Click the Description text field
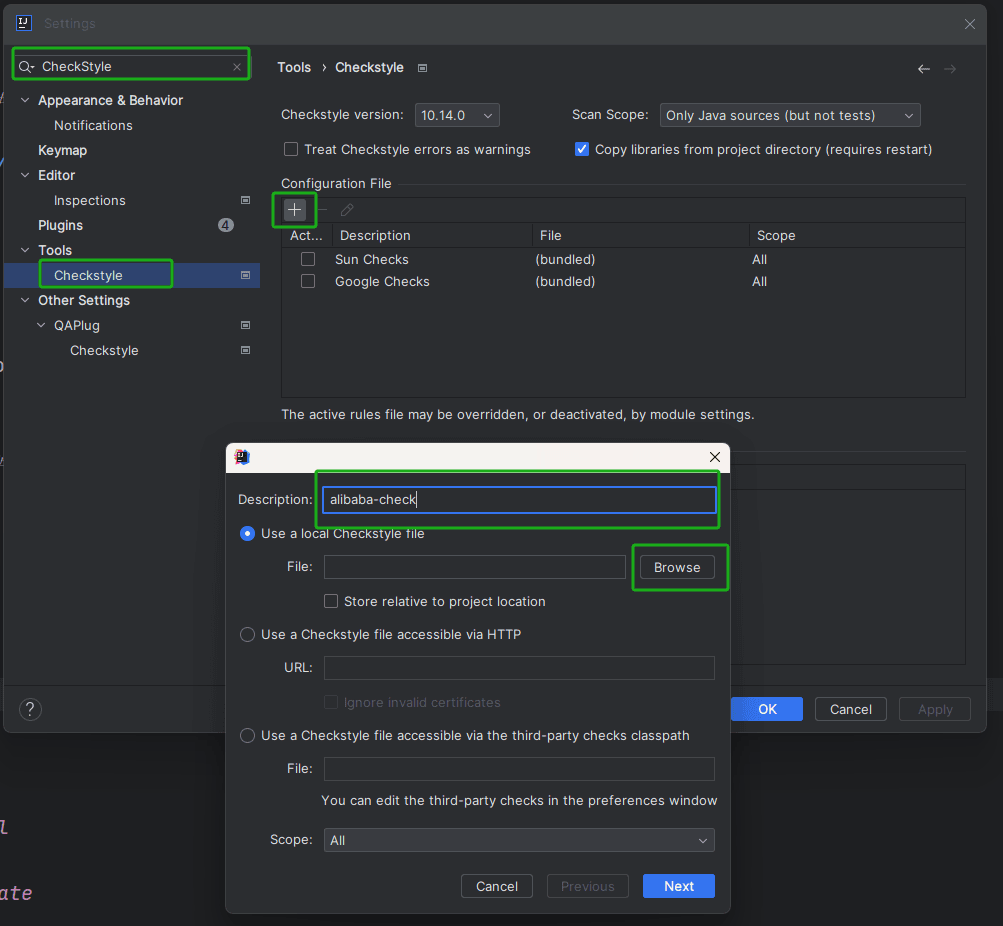This screenshot has height=926, width=1003. coord(518,499)
